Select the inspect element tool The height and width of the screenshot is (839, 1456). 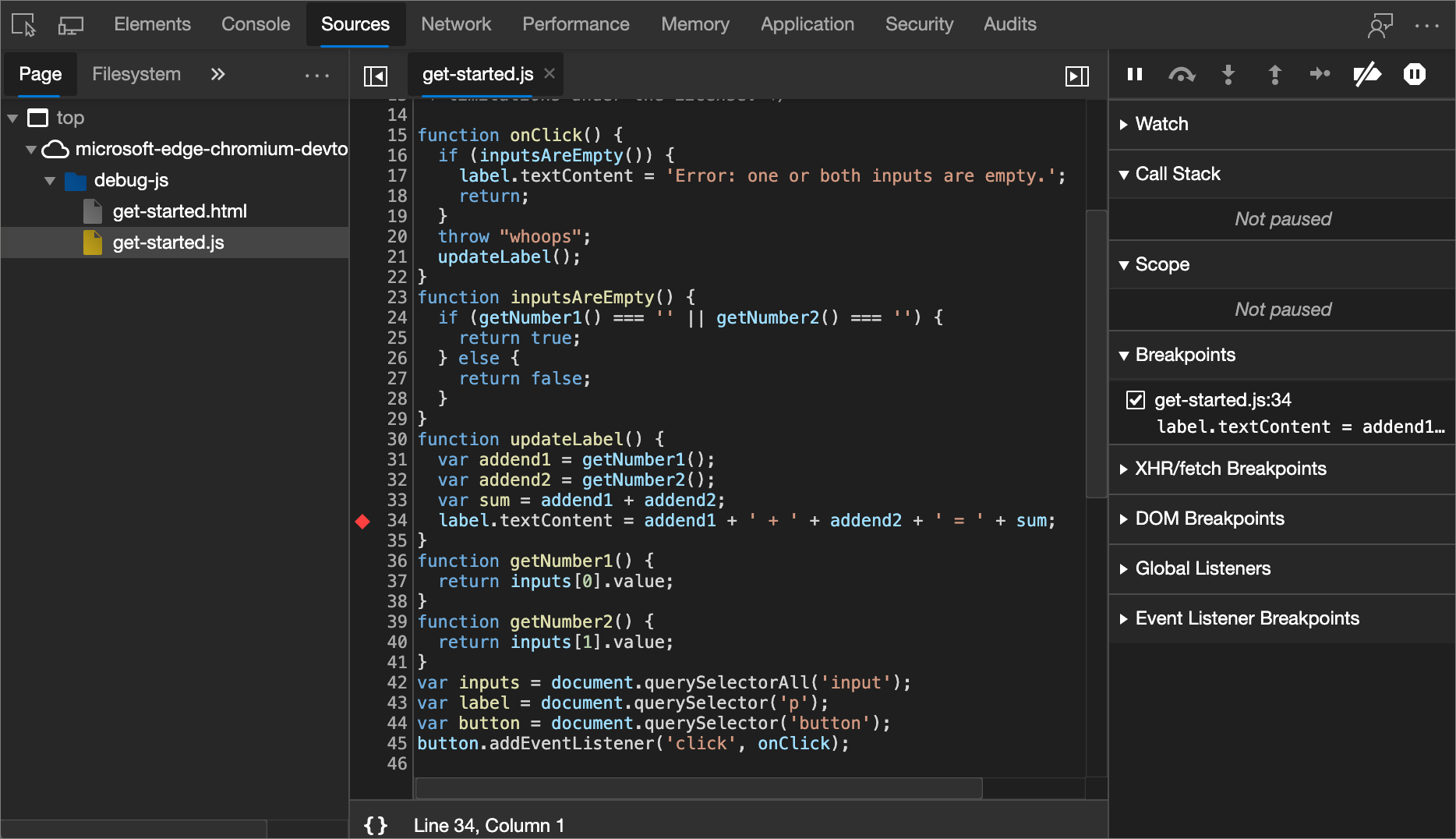click(x=22, y=24)
